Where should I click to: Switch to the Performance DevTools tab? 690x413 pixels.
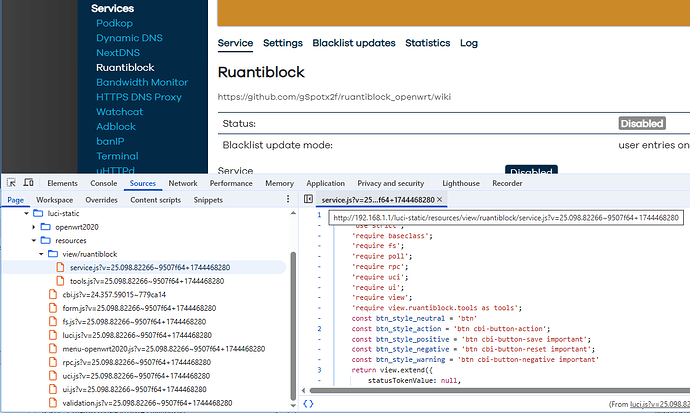click(231, 183)
